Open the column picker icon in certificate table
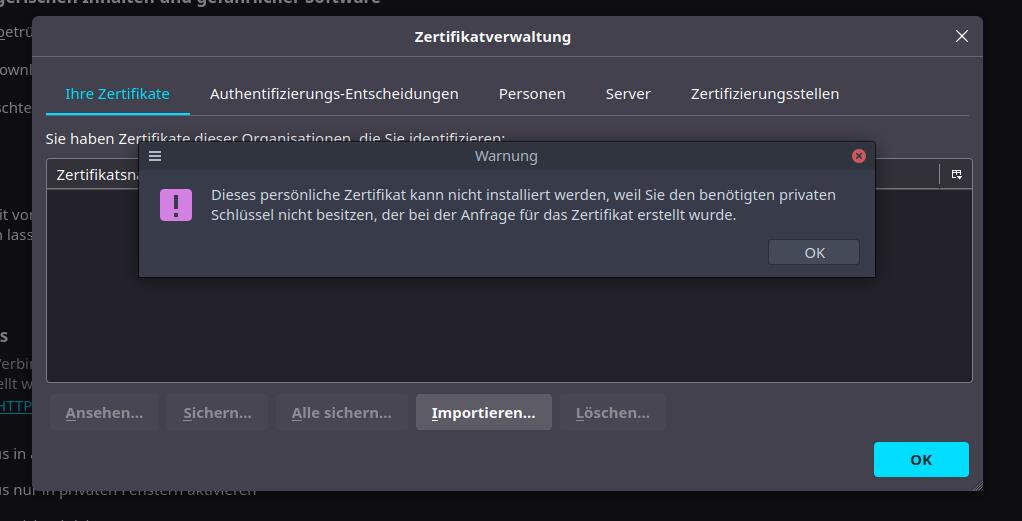Viewport: 1022px width, 521px height. pyautogui.click(x=956, y=174)
